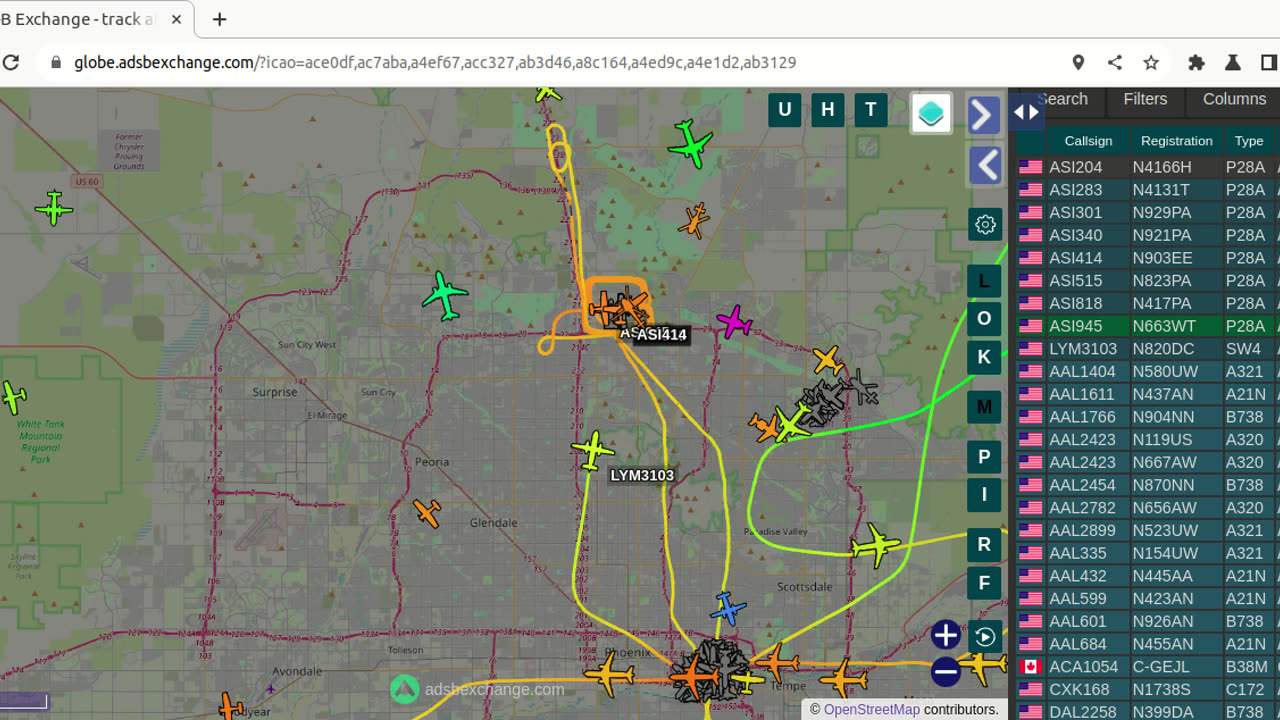Open site information icon in address bar
This screenshot has height=720, width=1280.
[x=55, y=62]
